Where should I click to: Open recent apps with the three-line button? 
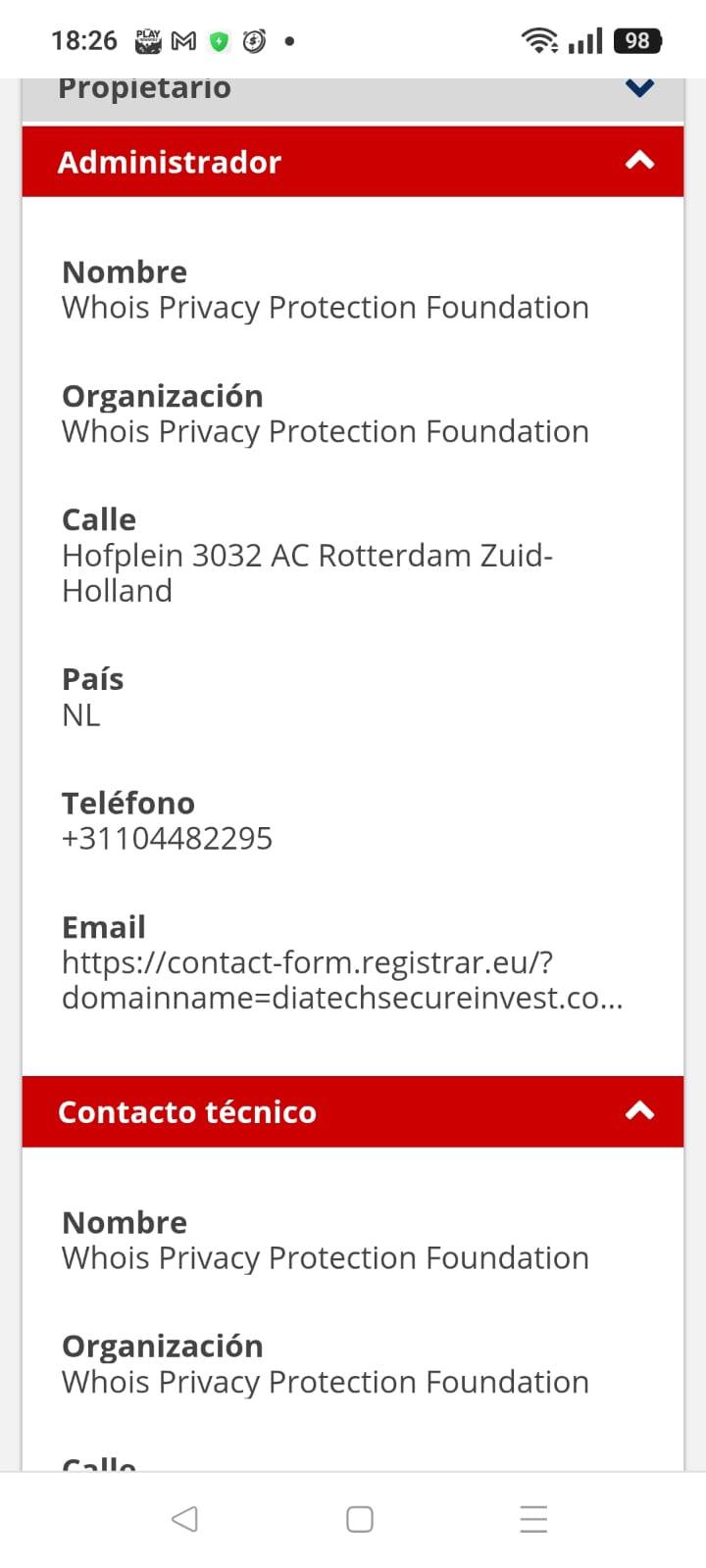pos(533,1519)
